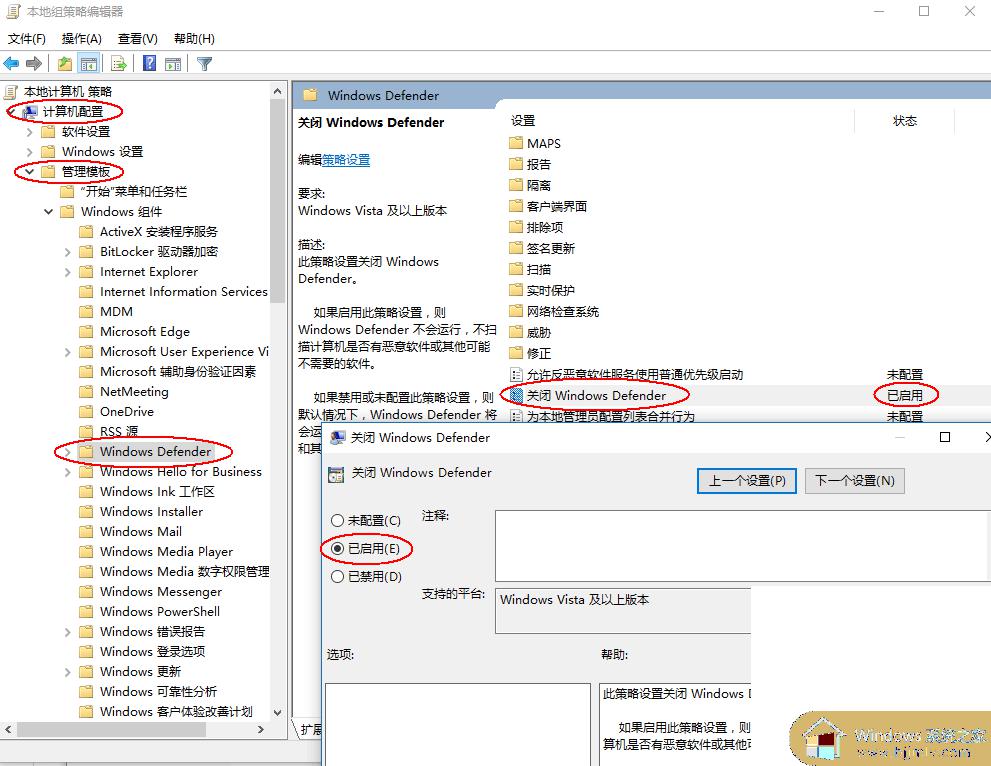Open the 操作(A) menu
Screen dimensions: 991x766
(82, 39)
